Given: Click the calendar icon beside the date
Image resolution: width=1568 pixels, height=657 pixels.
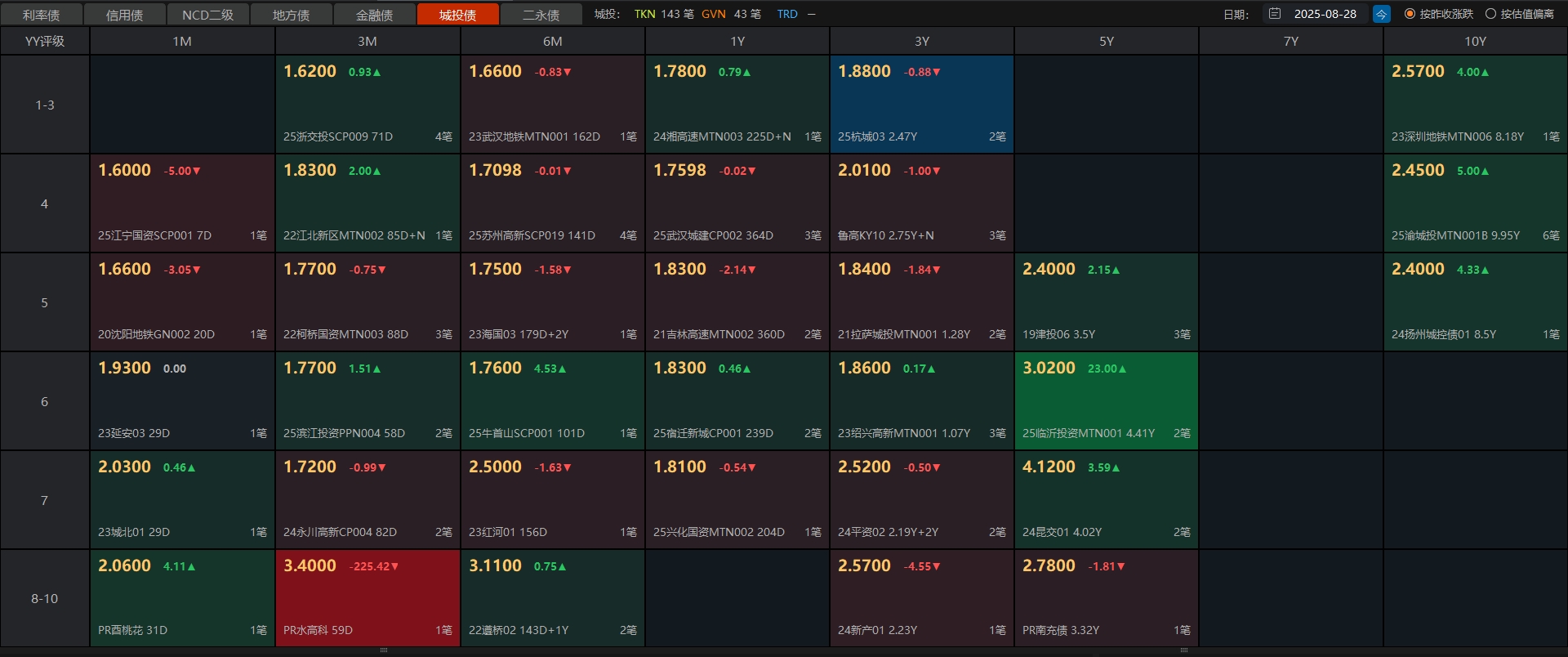Looking at the screenshot, I should click(x=1275, y=14).
